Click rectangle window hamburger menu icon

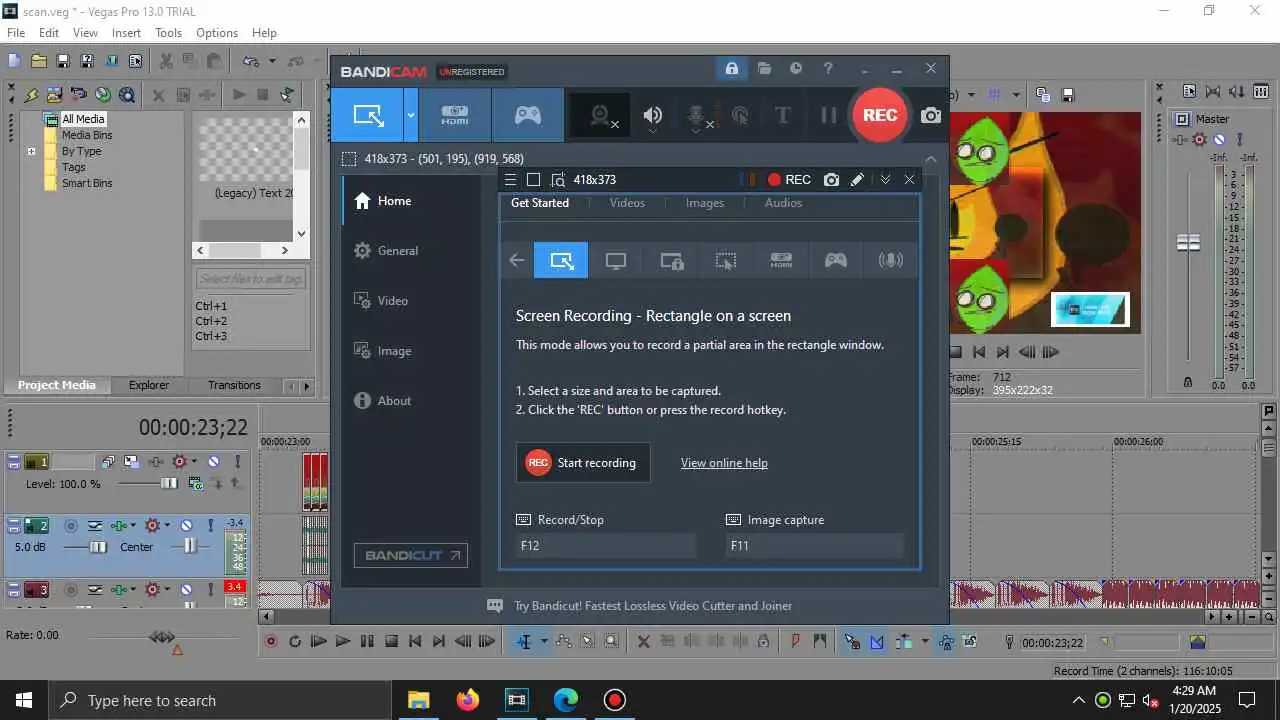[510, 180]
